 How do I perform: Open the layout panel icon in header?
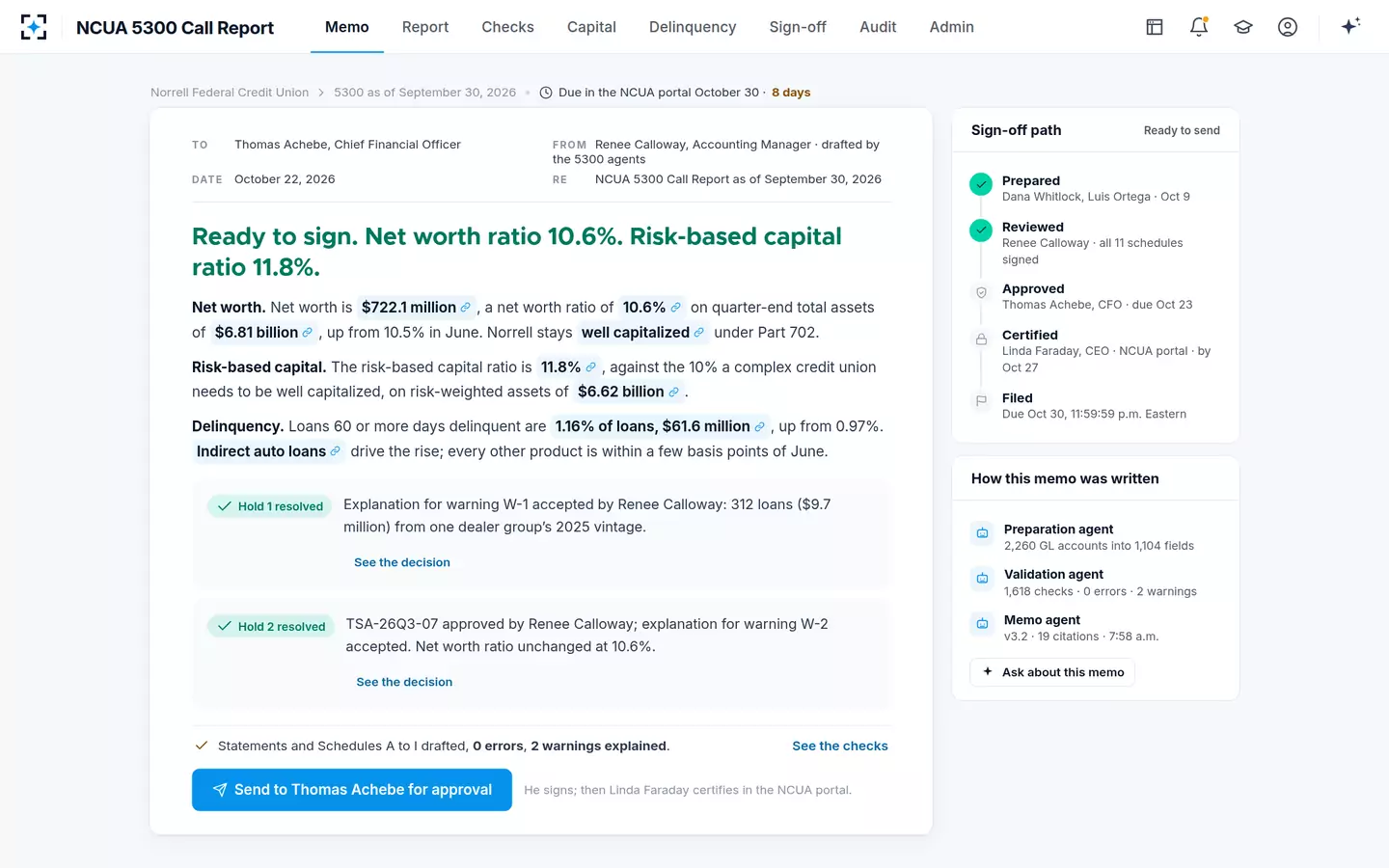click(1155, 27)
